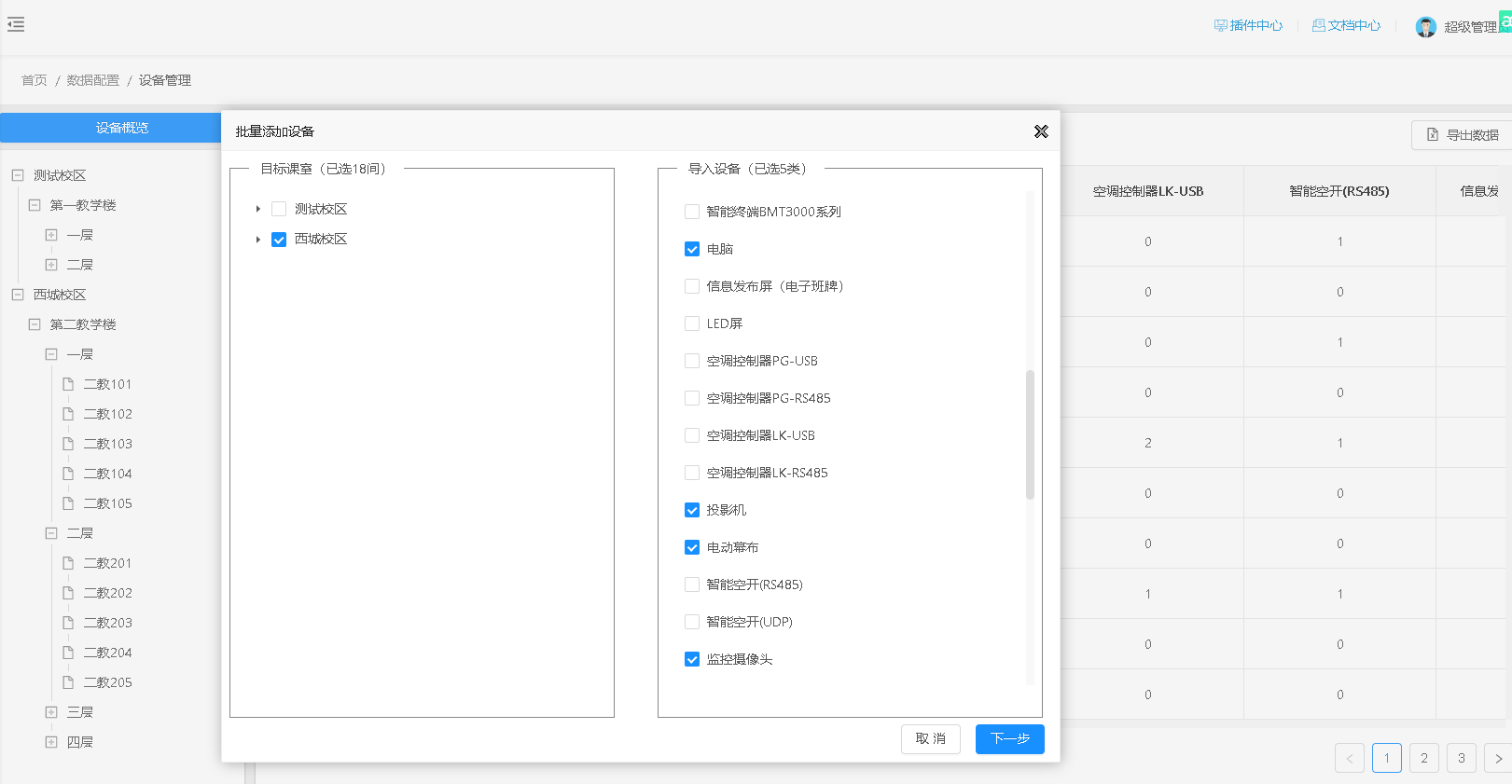The height and width of the screenshot is (784, 1512).
Task: Collapse 第二教学楼 sidebar tree node
Action: (35, 324)
